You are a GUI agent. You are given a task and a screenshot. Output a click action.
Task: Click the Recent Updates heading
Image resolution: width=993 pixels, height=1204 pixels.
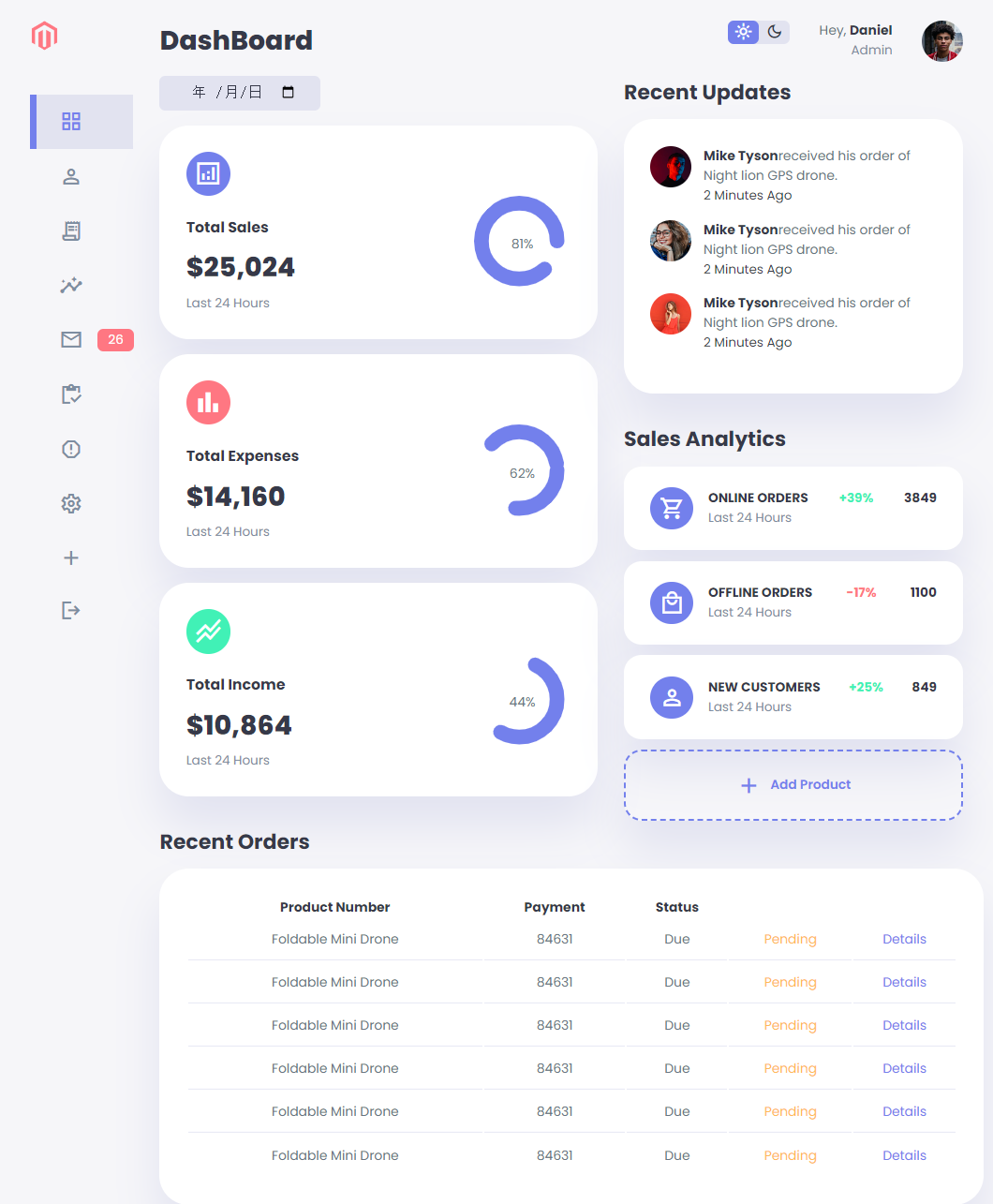[x=707, y=92]
